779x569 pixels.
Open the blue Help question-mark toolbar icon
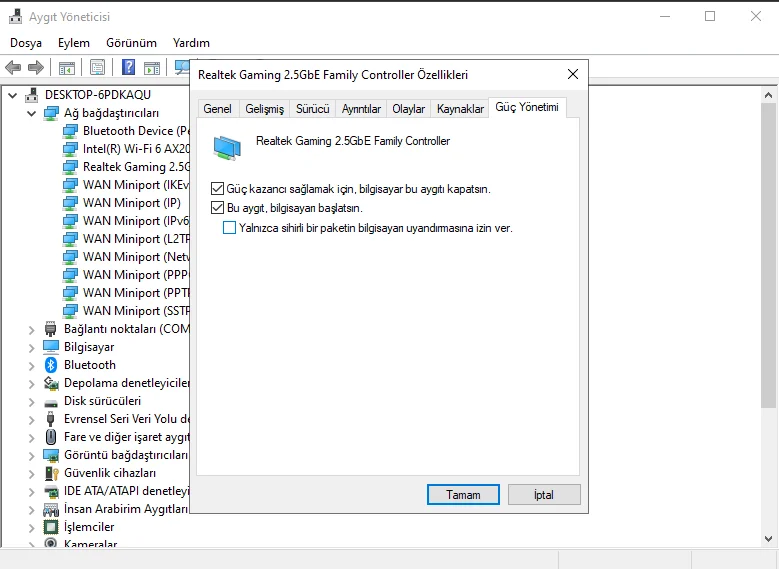(x=128, y=67)
